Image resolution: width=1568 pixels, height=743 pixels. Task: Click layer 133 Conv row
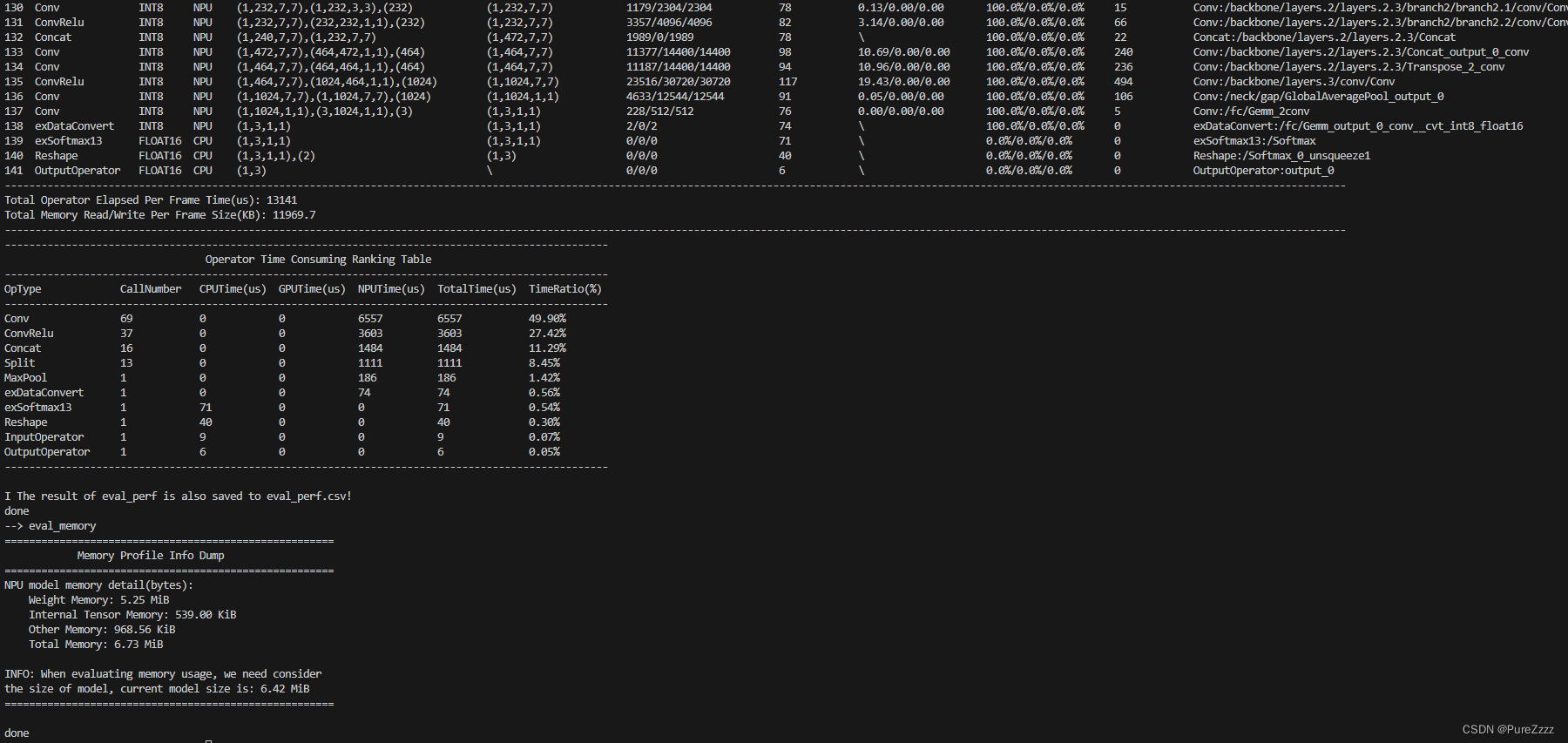click(767, 51)
